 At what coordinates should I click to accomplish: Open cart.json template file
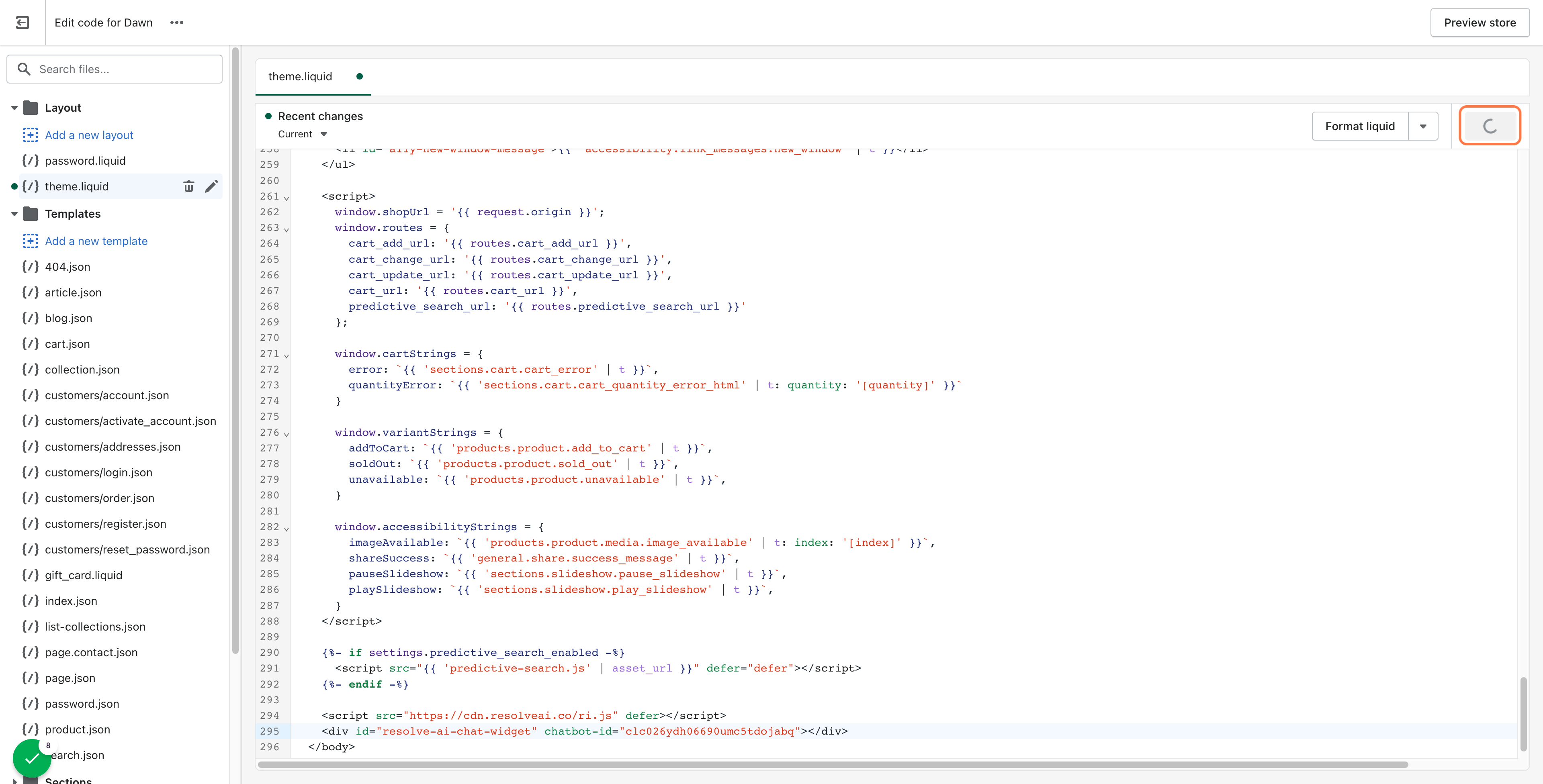(67, 344)
